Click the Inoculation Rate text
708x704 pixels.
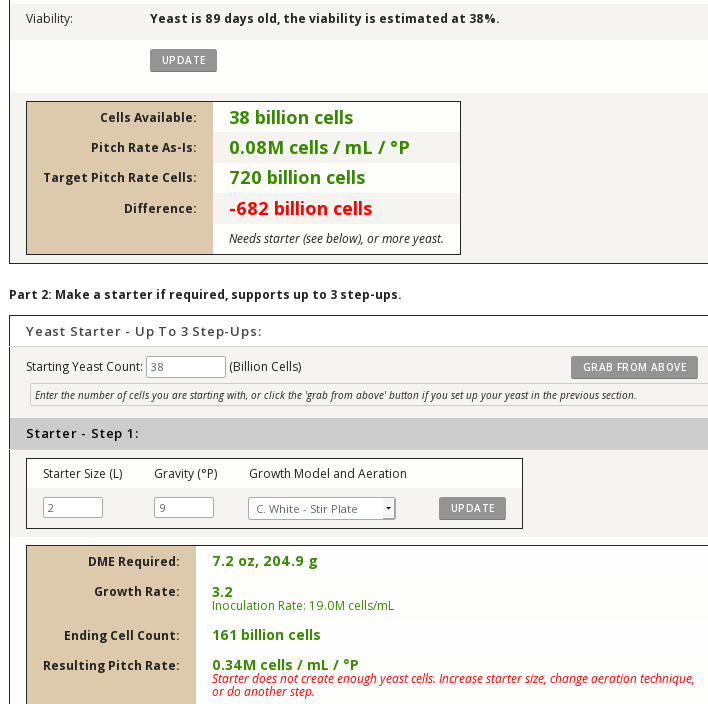[x=302, y=605]
